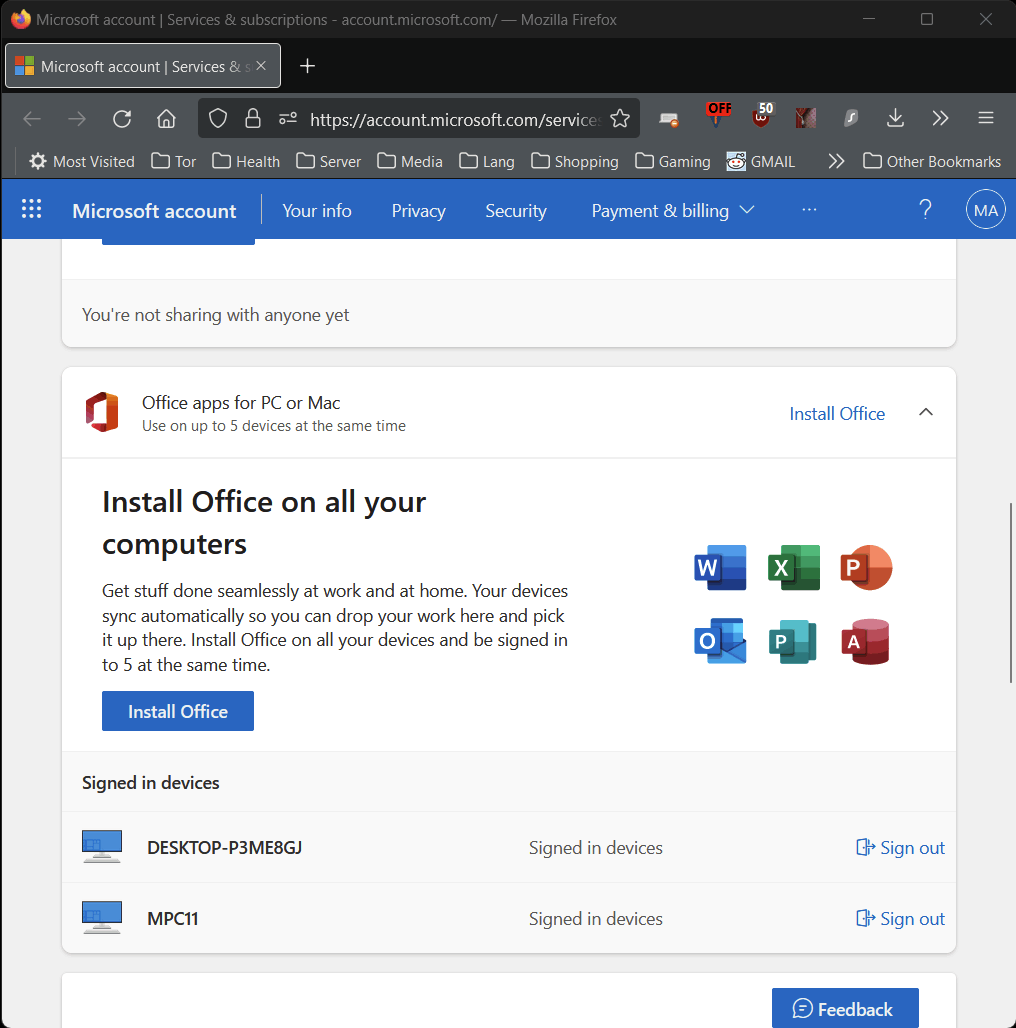Select the Microsoft account browser tab
1016x1028 pixels.
143,66
